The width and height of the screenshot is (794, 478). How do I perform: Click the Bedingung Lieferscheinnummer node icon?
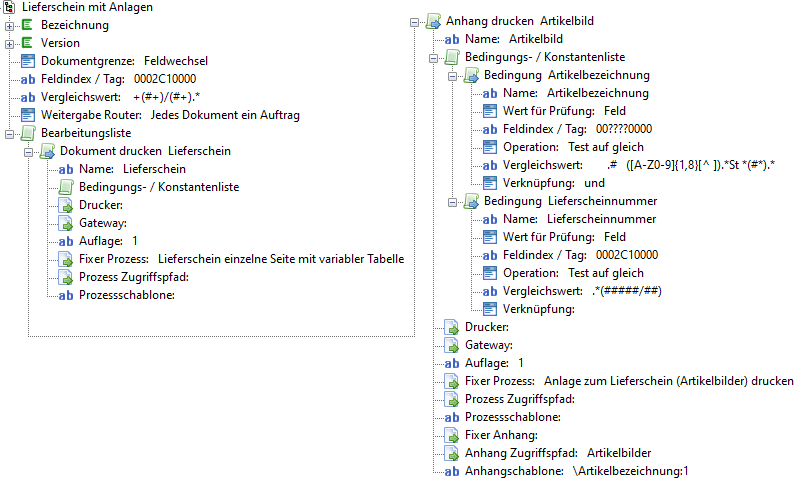tap(471, 201)
